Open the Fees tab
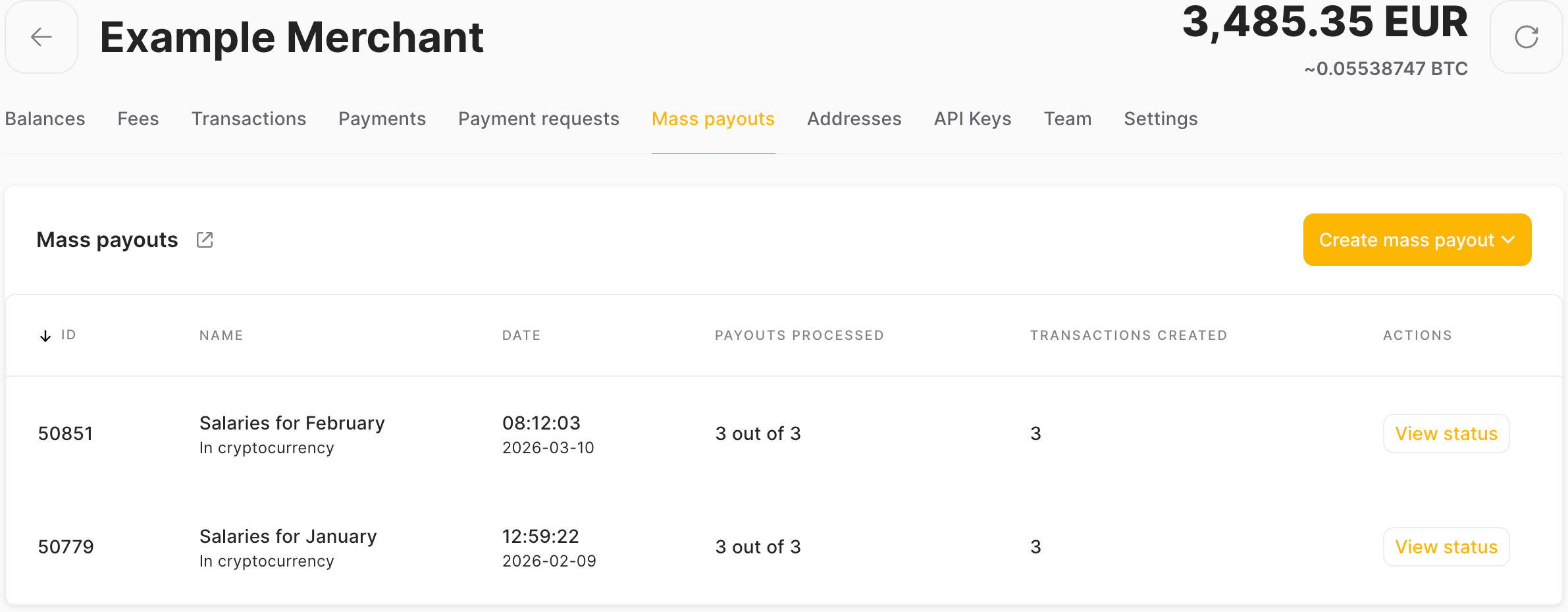Screen dimensions: 1568x612 pyautogui.click(x=138, y=119)
